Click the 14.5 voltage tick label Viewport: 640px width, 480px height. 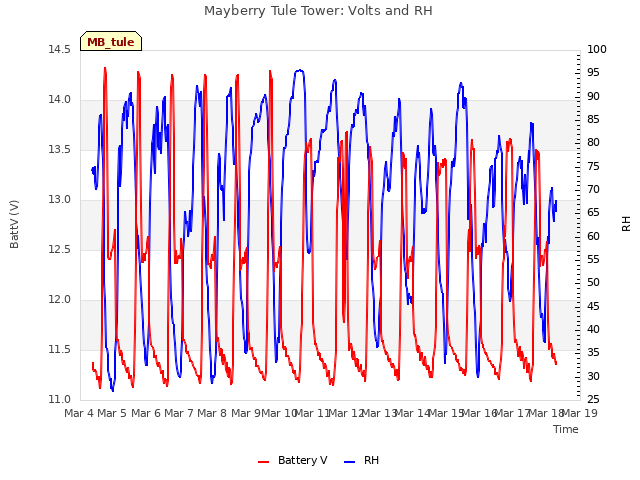click(59, 49)
